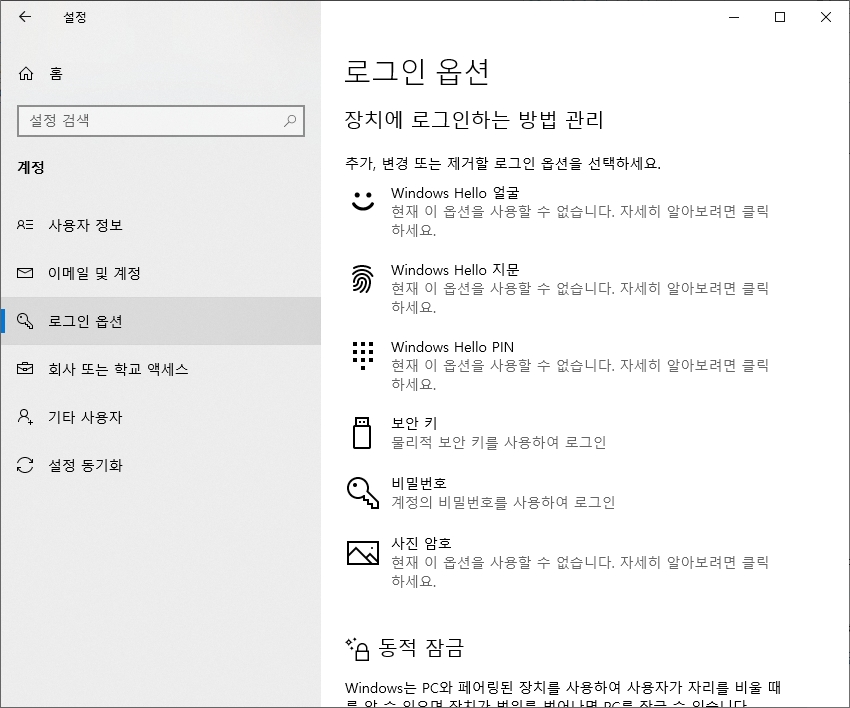Click the Windows Hello 지문 fingerprint icon
Image resolution: width=850 pixels, height=708 pixels.
(363, 278)
